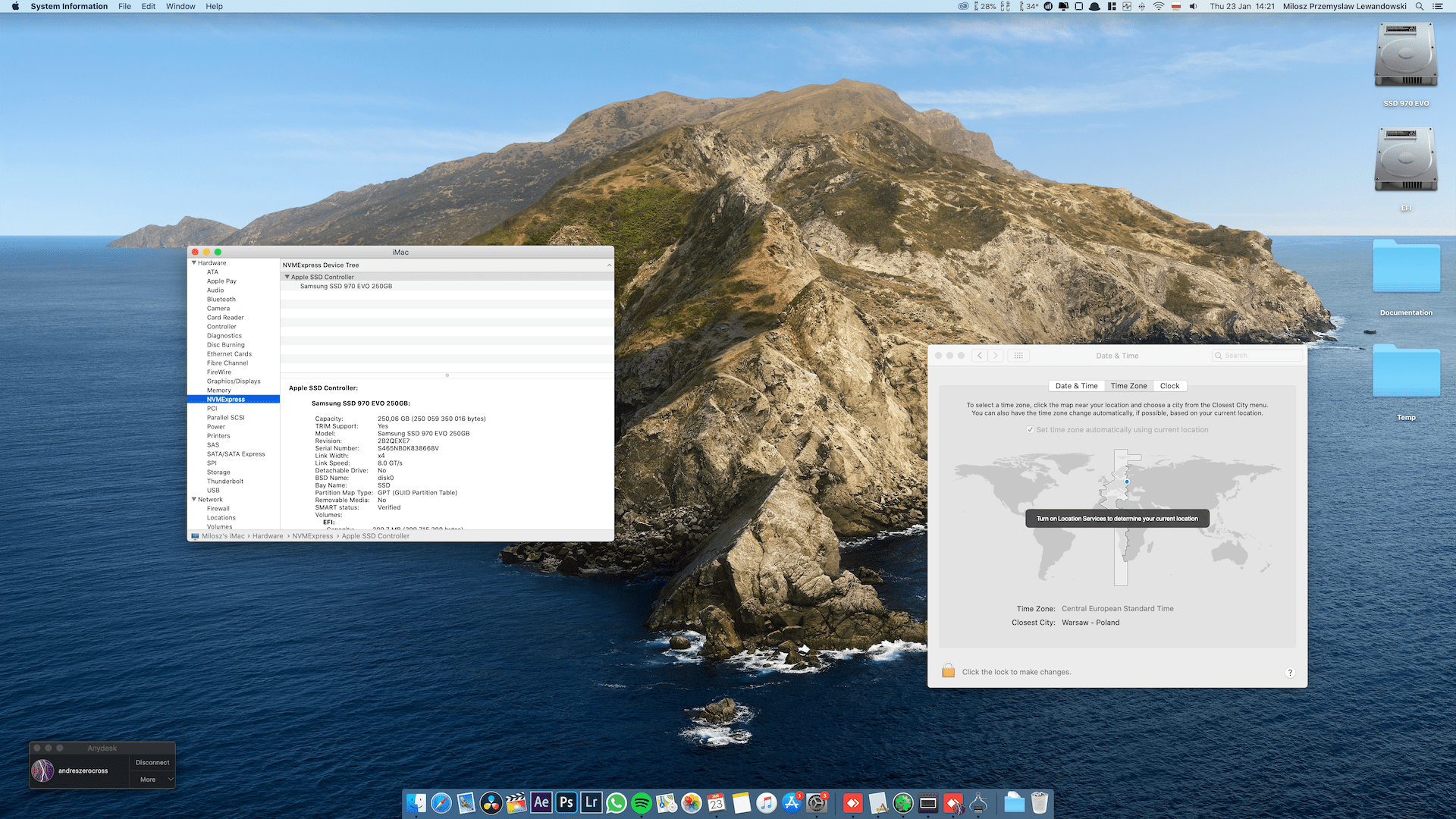Switch to the Date & Time tab
This screenshot has height=819, width=1456.
coord(1076,386)
